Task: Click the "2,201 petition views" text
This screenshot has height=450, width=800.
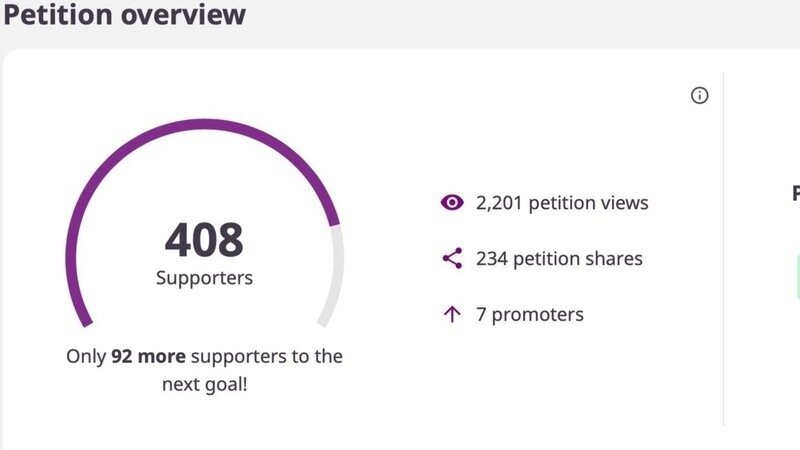Action: click(x=562, y=203)
